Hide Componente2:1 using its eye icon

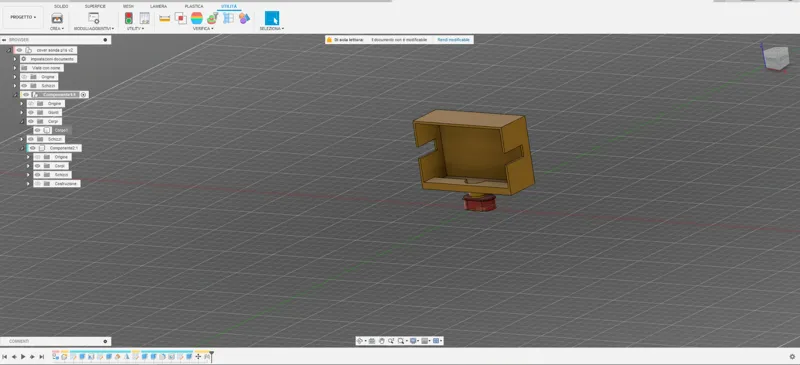coord(33,148)
